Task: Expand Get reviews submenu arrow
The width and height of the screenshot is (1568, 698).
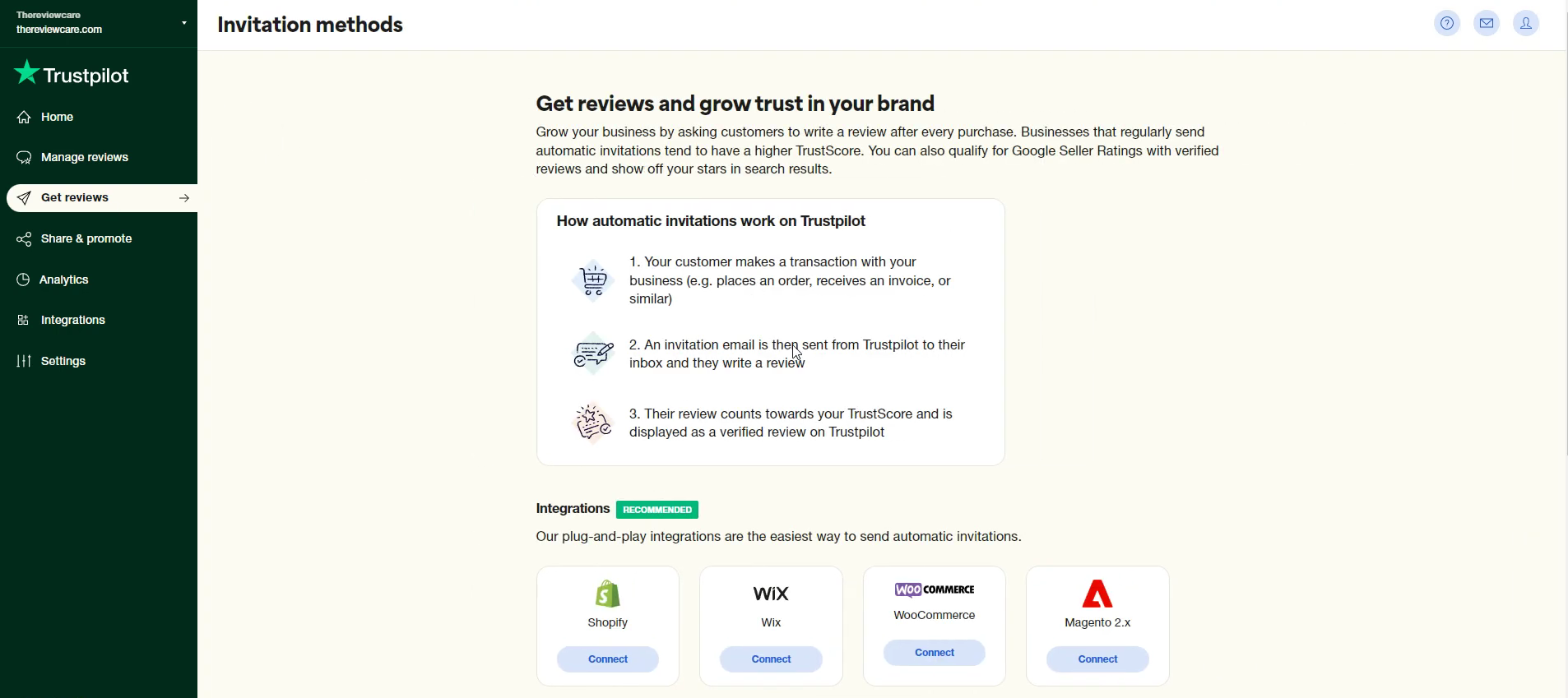Action: pos(184,198)
